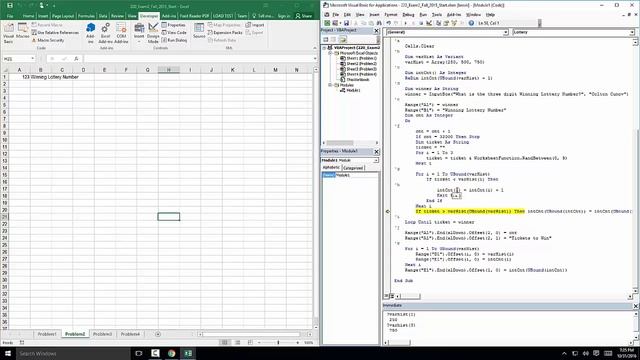The width and height of the screenshot is (640, 360).
Task: Open the Macros dialog in Excel
Action: (23, 31)
